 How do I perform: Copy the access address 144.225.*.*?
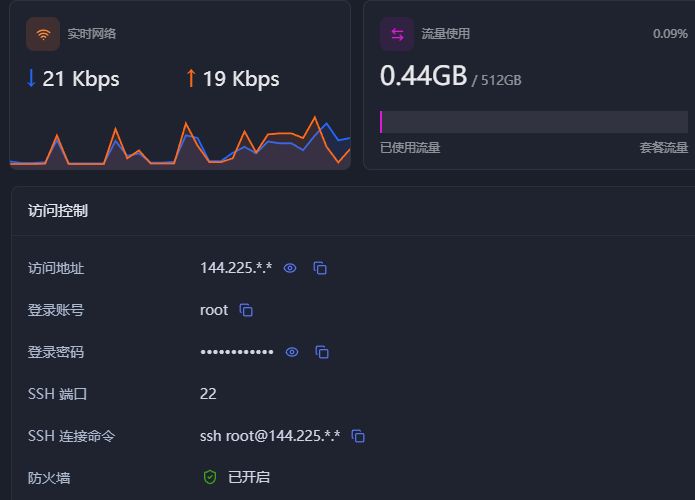click(320, 268)
